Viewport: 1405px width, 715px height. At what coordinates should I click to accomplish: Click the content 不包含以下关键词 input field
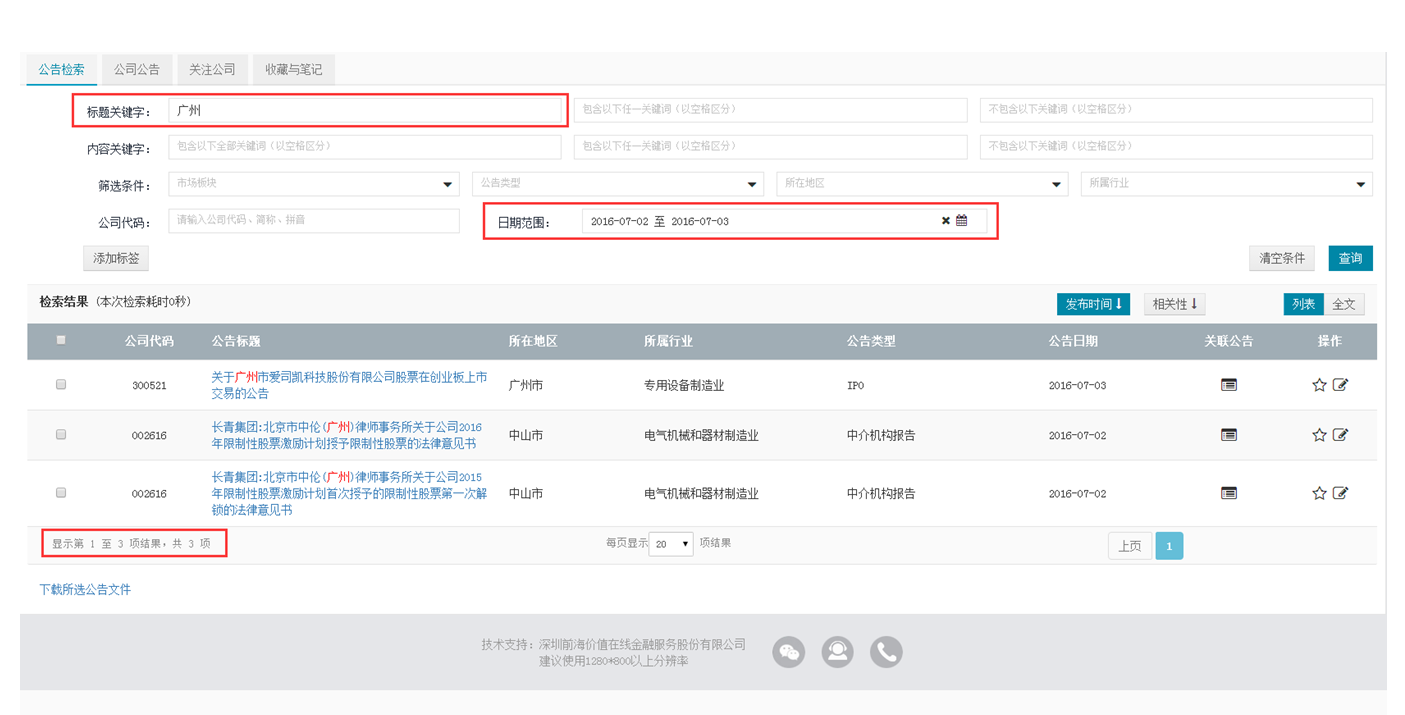point(1176,146)
